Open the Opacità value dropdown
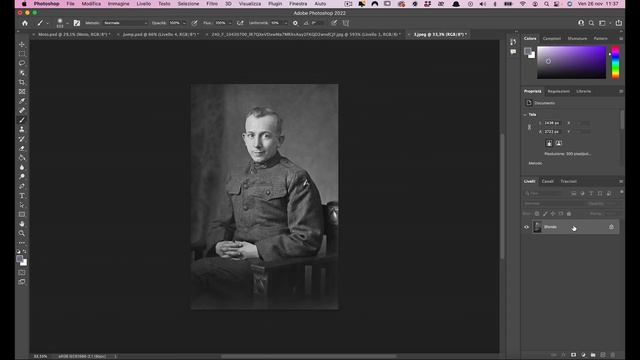Screen dimensions: 640x360 tap(184, 23)
